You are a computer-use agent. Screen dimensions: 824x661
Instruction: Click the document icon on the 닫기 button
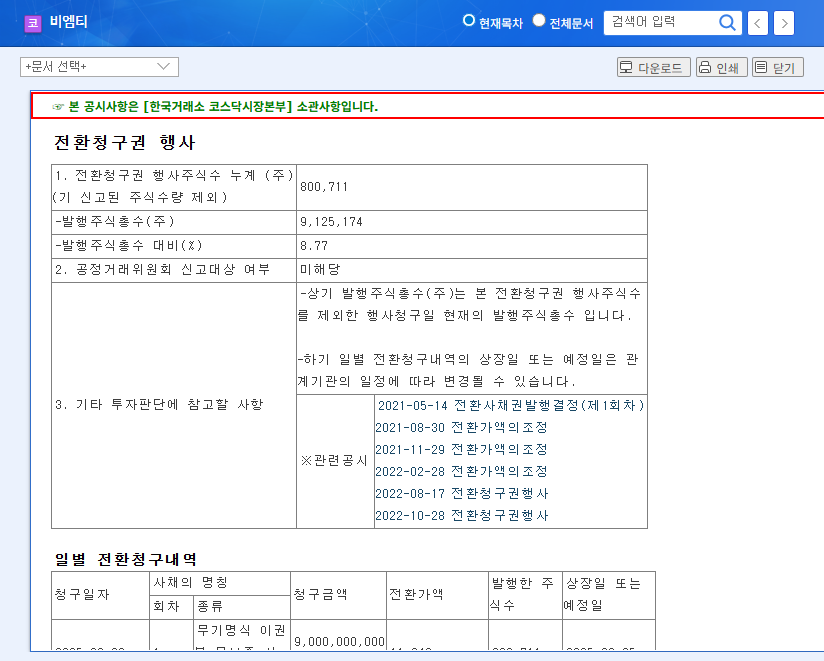[x=759, y=67]
